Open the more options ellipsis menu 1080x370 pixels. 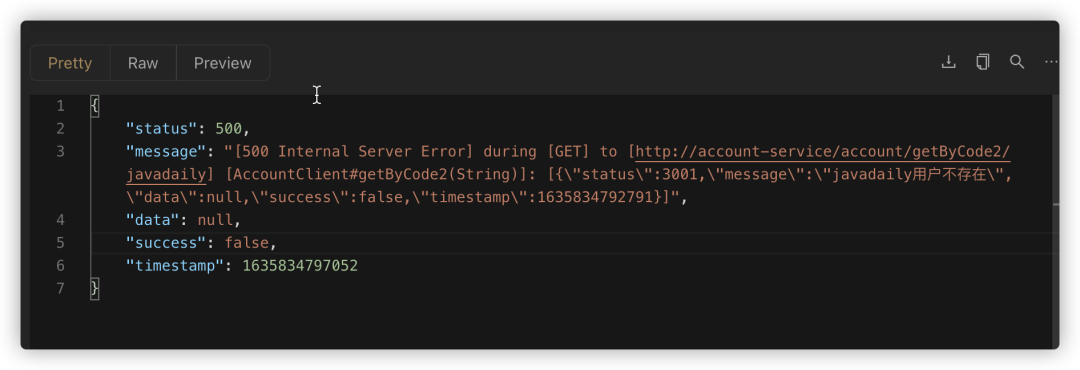pos(1051,62)
